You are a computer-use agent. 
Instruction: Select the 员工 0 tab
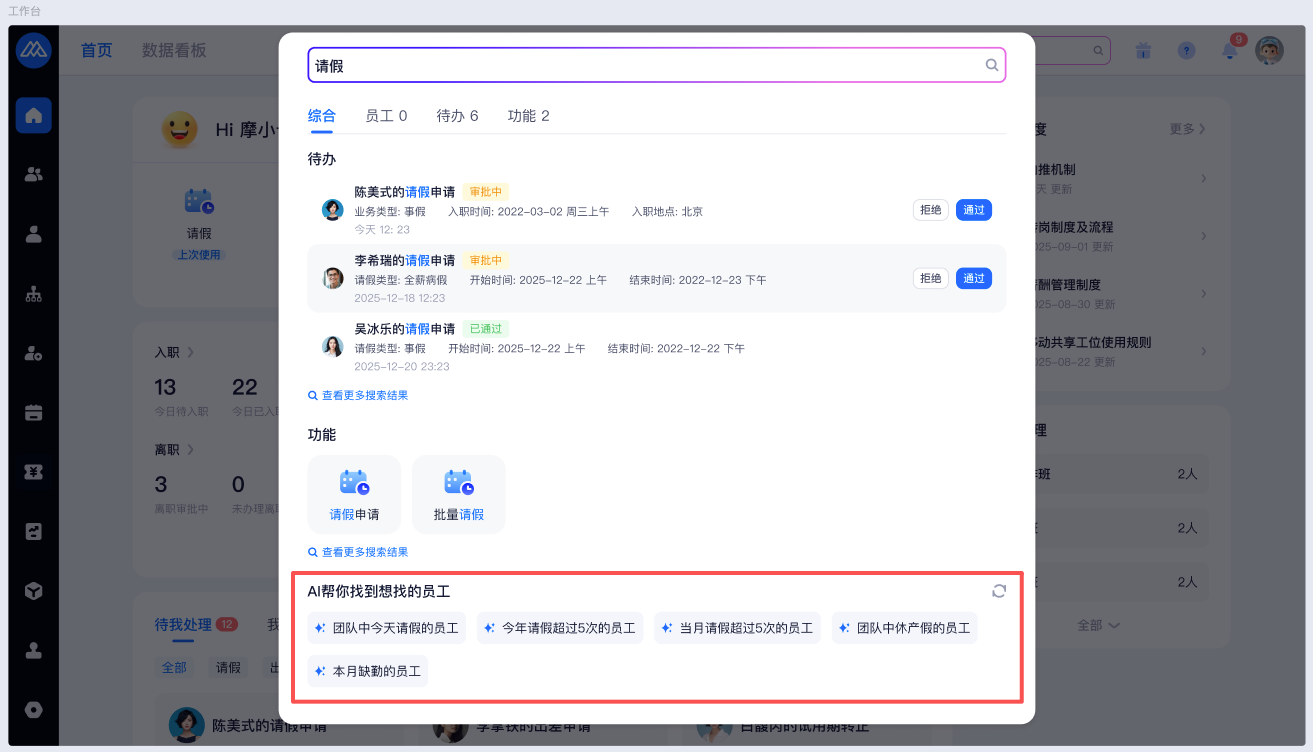point(386,116)
